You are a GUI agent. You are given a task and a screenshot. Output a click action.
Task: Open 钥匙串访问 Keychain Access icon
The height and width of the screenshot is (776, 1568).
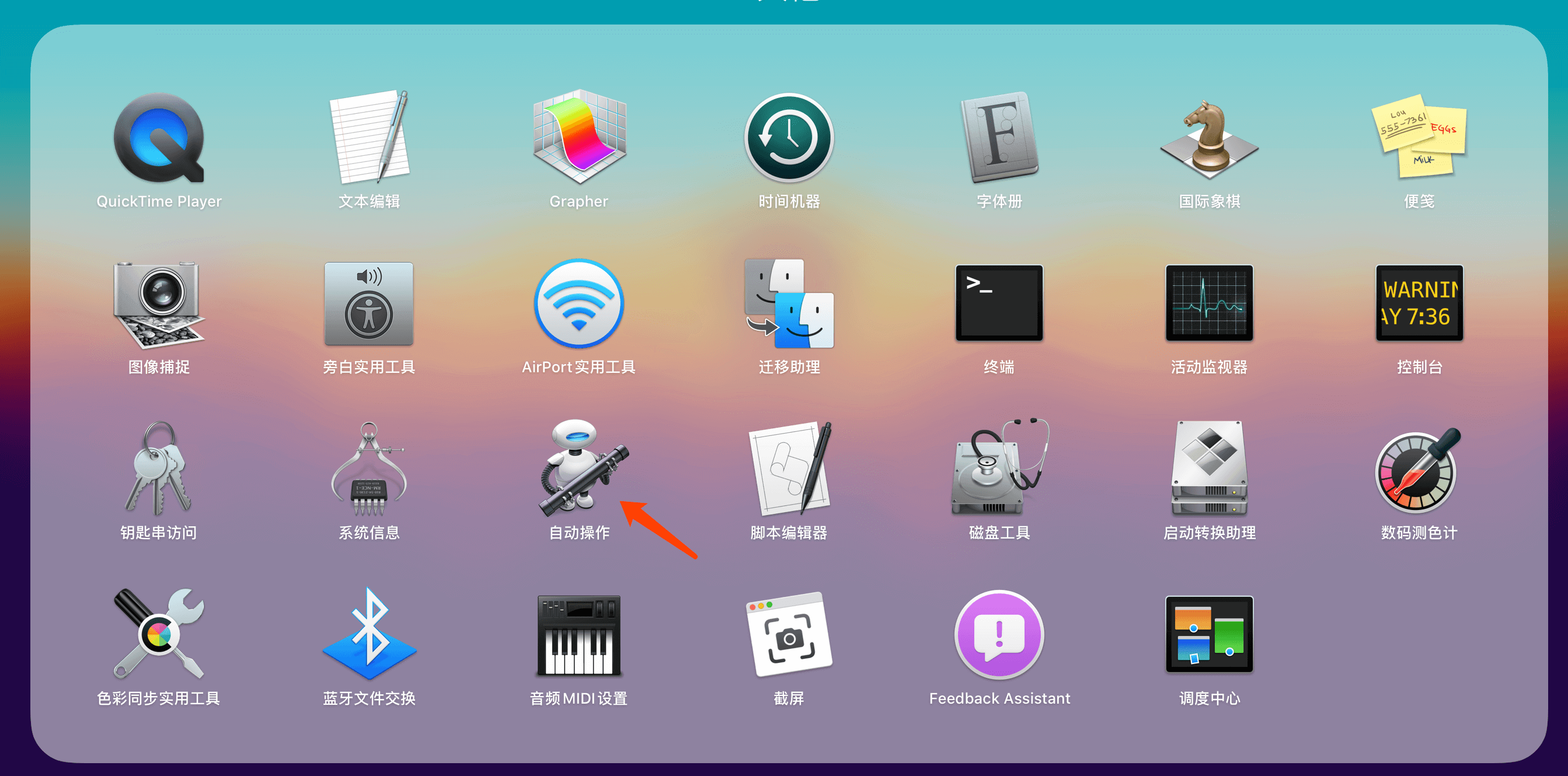pyautogui.click(x=159, y=469)
